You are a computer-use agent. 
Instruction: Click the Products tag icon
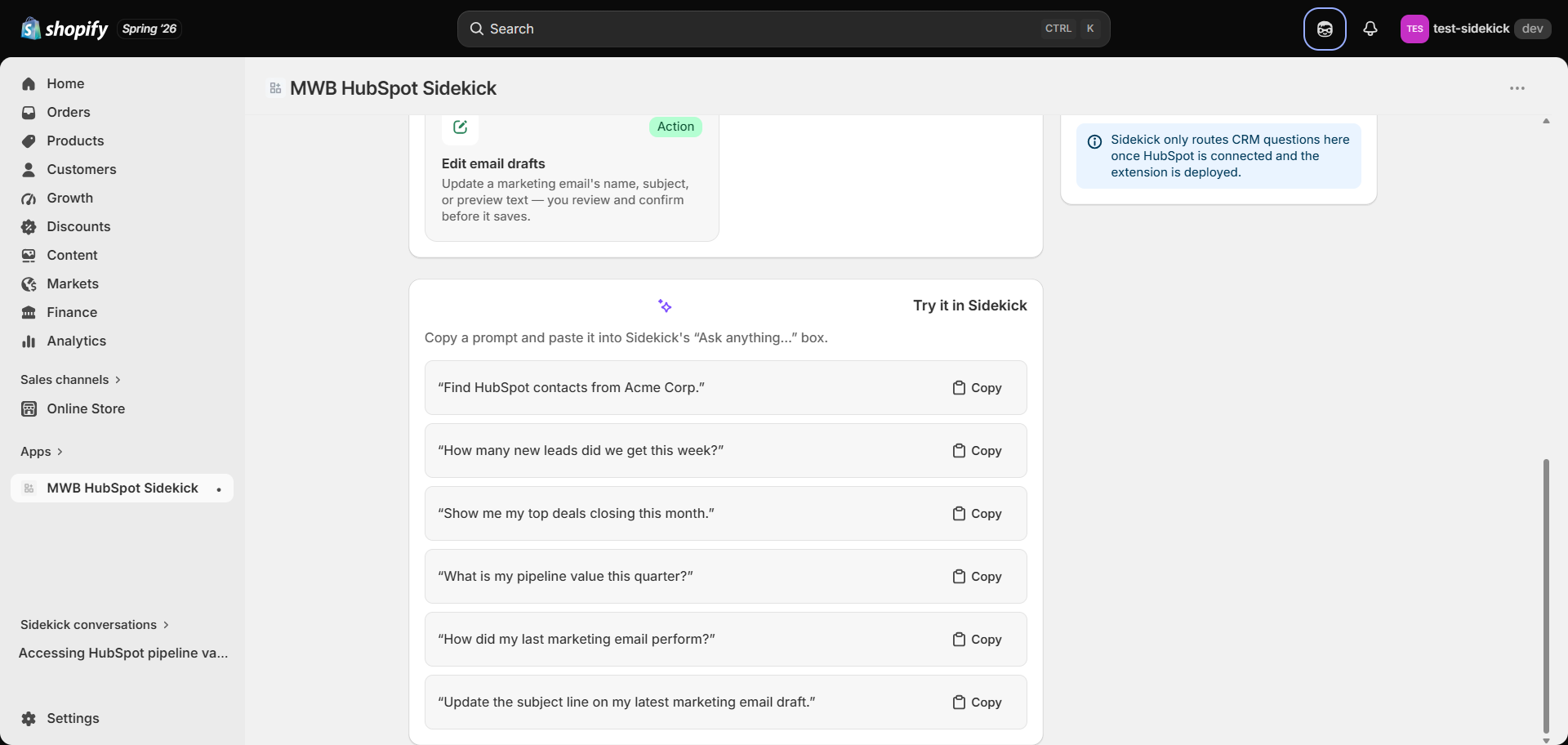(x=29, y=141)
